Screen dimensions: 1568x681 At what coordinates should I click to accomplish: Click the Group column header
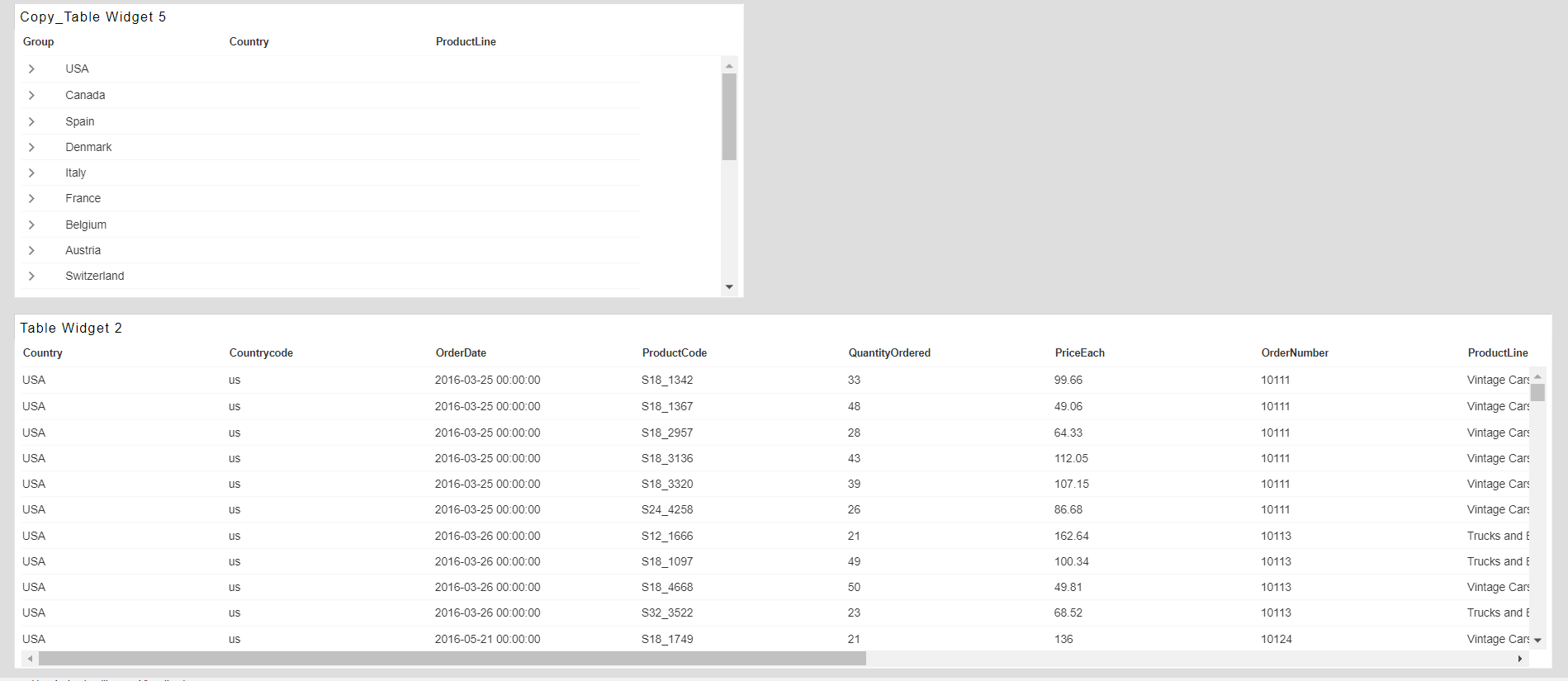pos(38,42)
